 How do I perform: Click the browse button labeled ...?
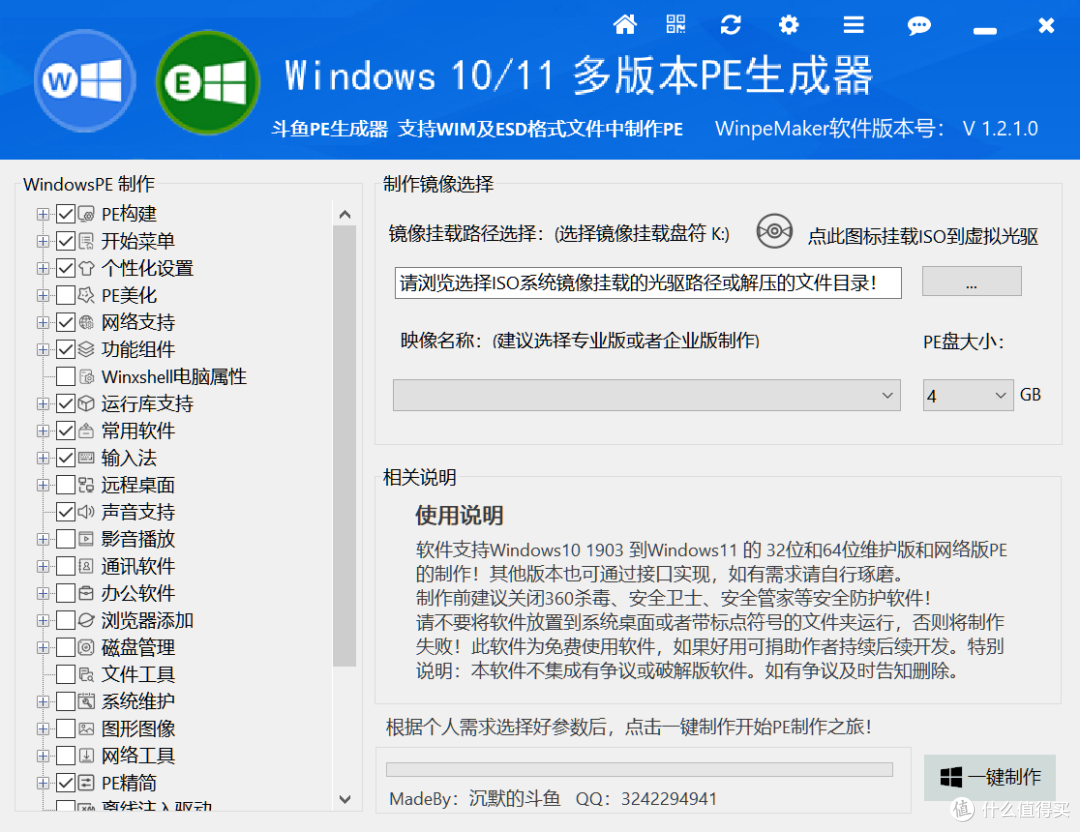[971, 282]
